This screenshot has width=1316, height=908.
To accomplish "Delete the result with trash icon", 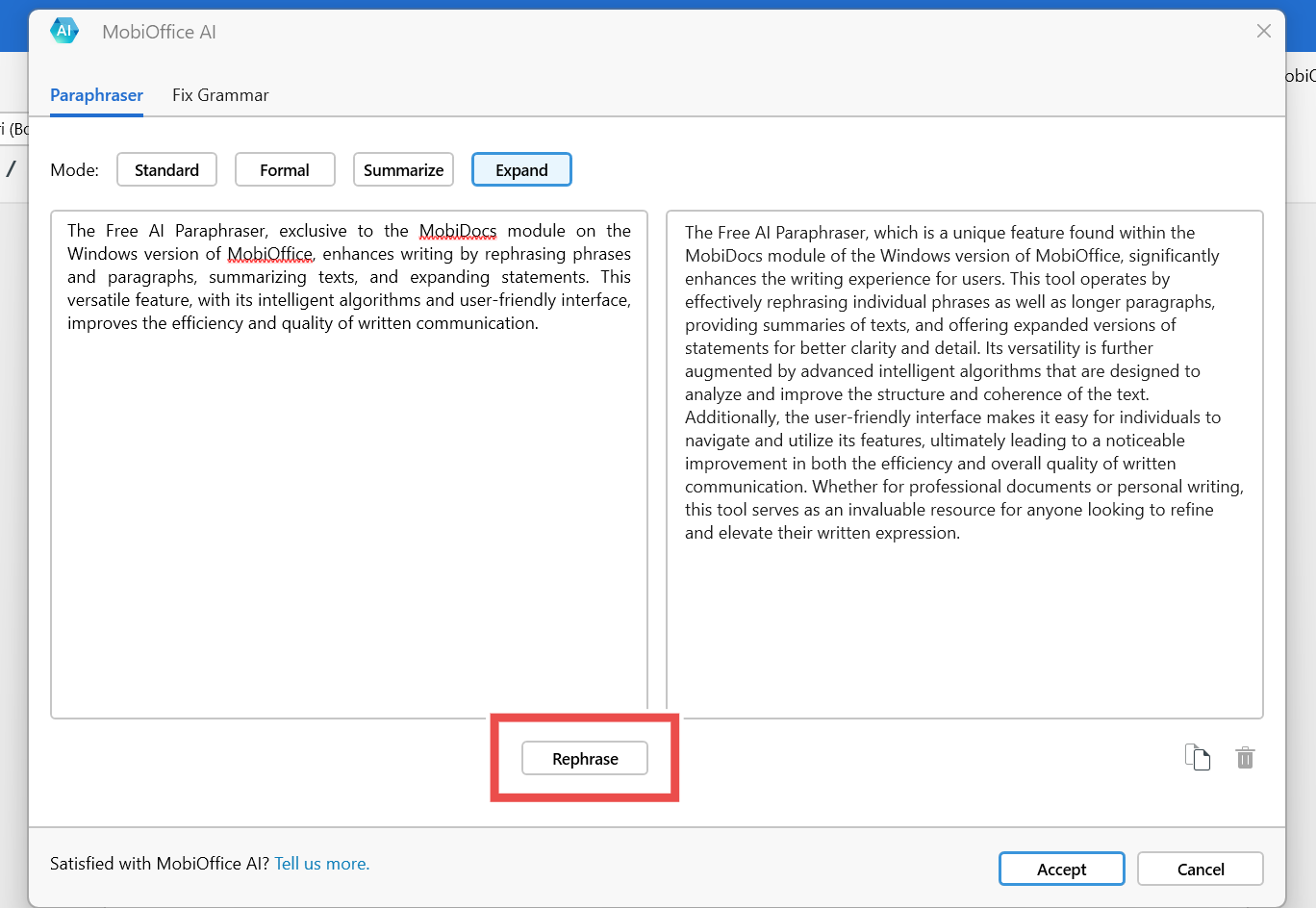I will [x=1245, y=758].
